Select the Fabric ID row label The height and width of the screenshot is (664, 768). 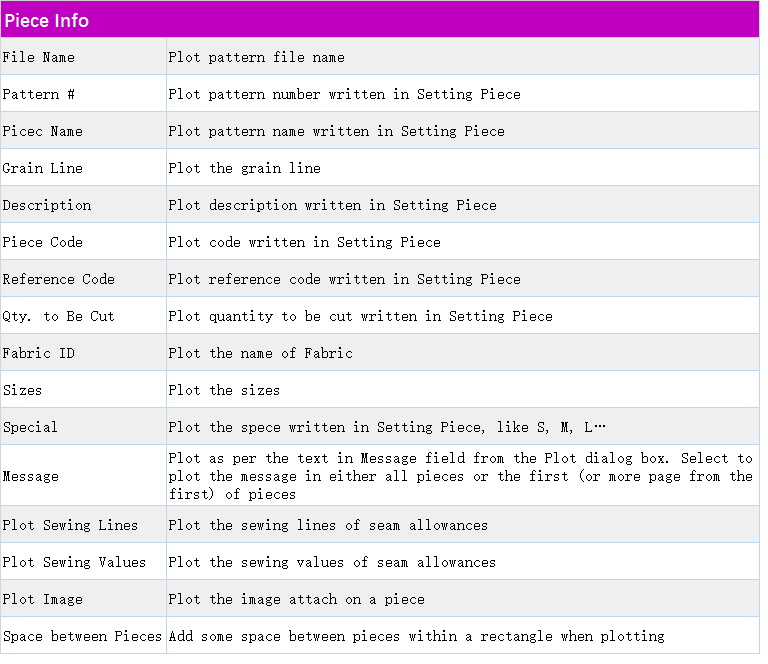pos(39,353)
